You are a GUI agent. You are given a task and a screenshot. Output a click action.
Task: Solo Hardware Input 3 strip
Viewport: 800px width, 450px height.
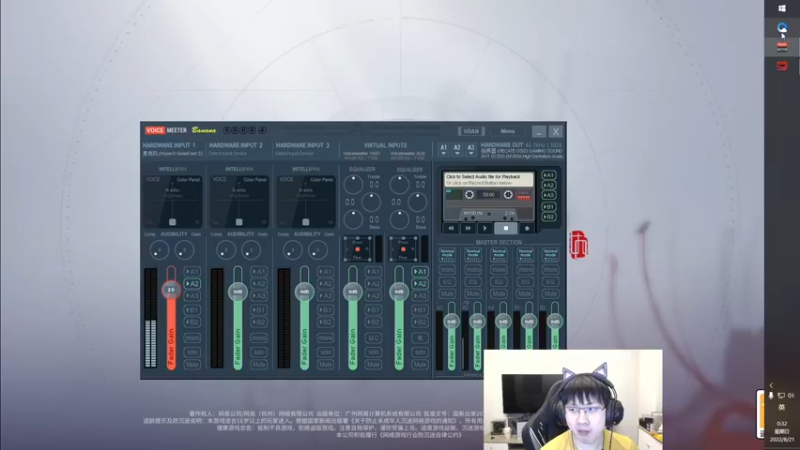326,352
